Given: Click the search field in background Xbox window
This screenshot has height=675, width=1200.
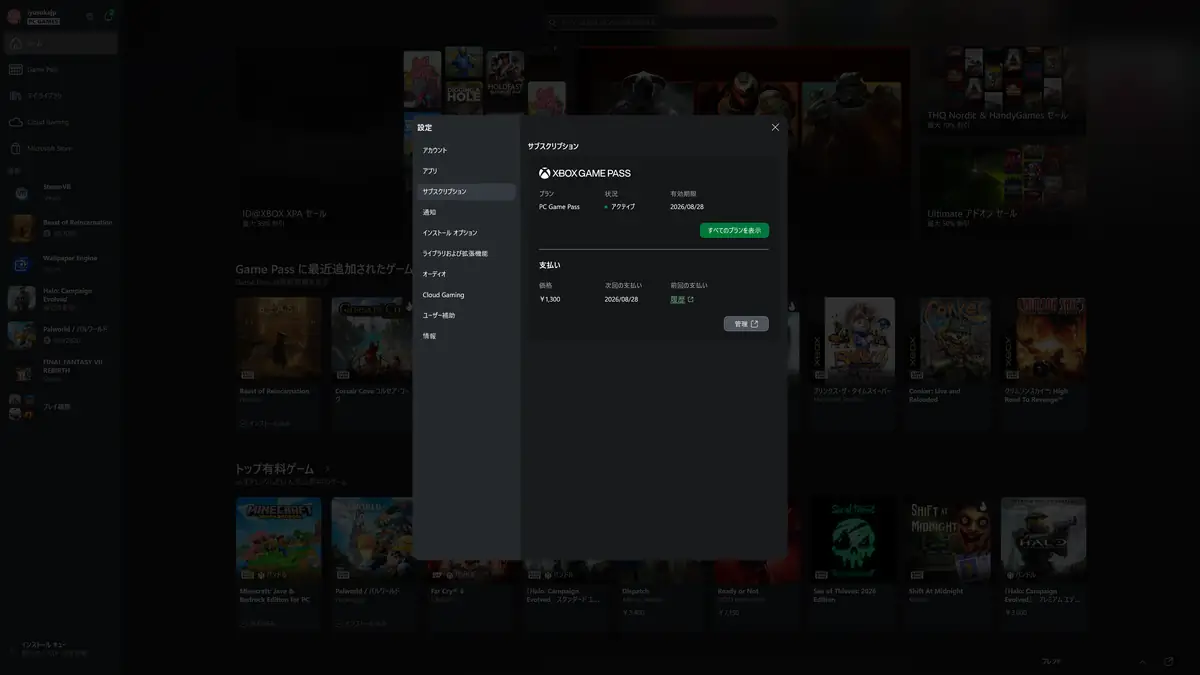Looking at the screenshot, I should [x=661, y=22].
